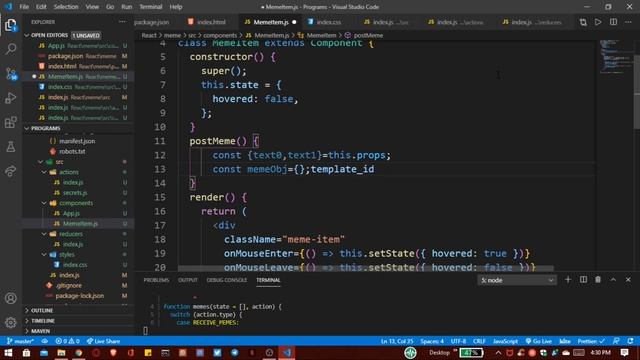Open the Extensions view
640x360 pixels.
point(11,122)
